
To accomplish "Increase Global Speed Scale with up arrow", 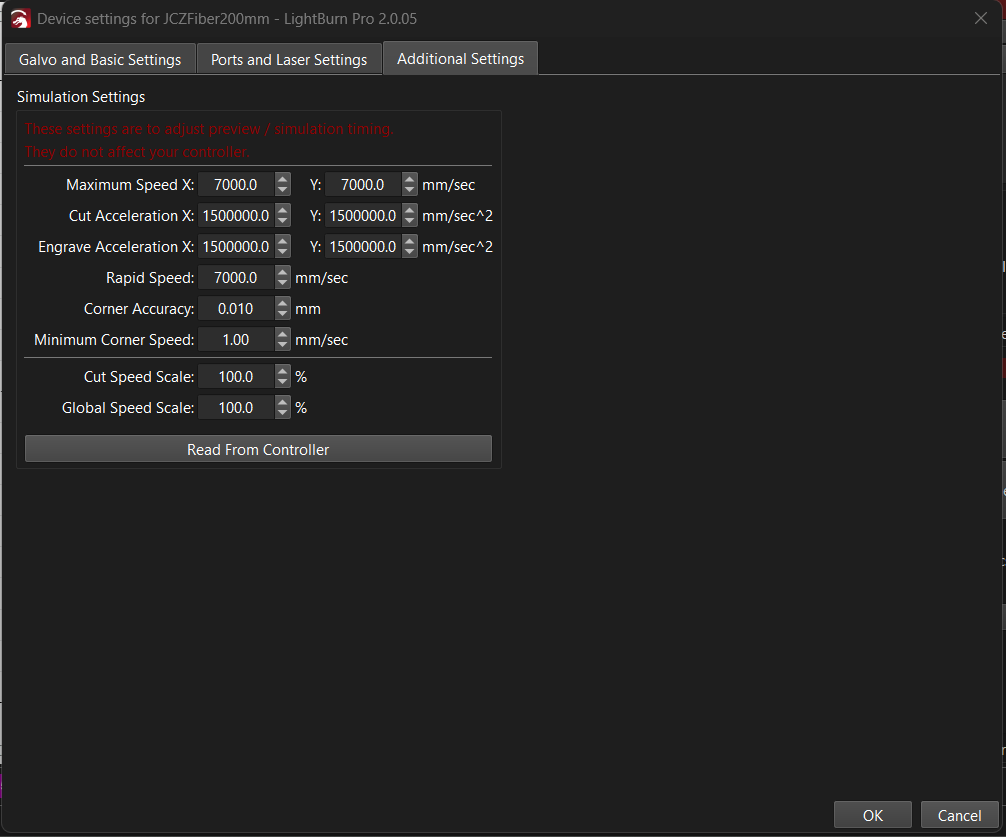I will (x=283, y=402).
